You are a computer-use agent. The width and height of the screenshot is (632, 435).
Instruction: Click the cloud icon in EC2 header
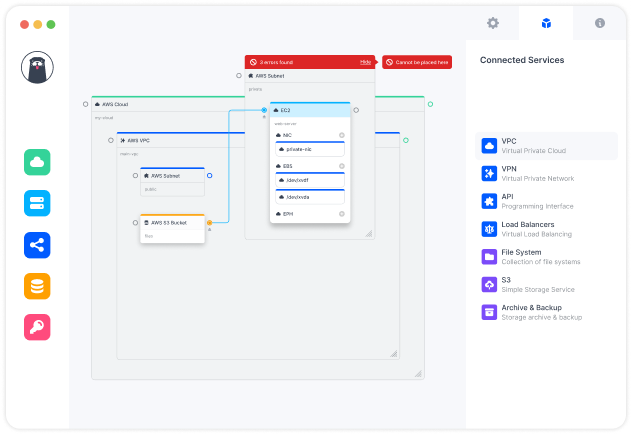point(276,110)
